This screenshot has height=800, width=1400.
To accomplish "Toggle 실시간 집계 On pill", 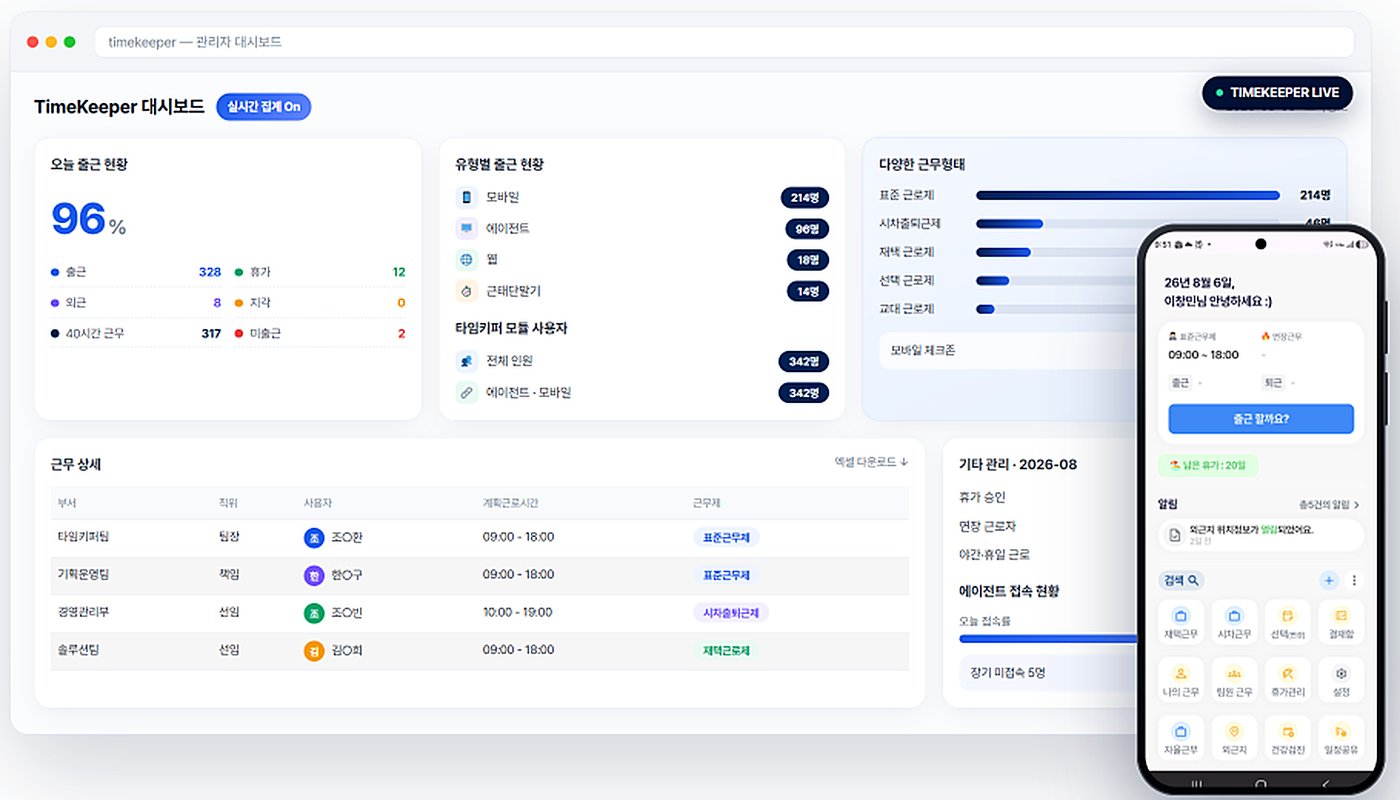I will point(264,107).
